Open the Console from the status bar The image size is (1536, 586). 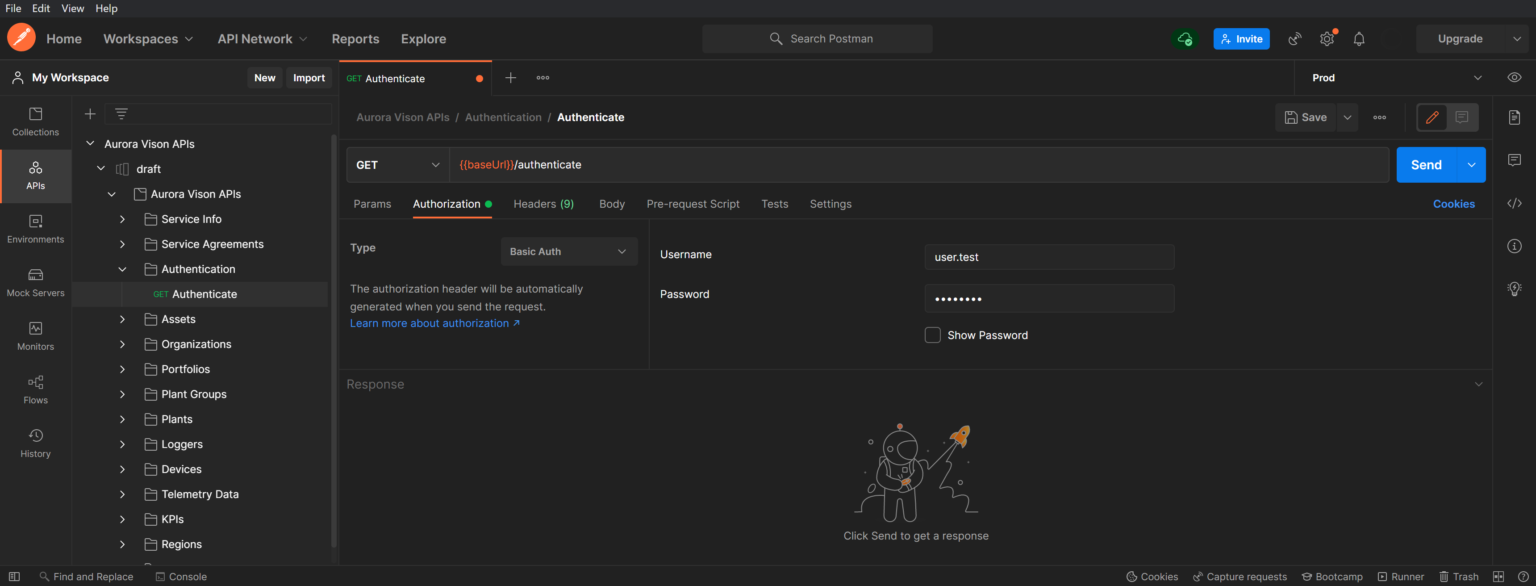(181, 576)
